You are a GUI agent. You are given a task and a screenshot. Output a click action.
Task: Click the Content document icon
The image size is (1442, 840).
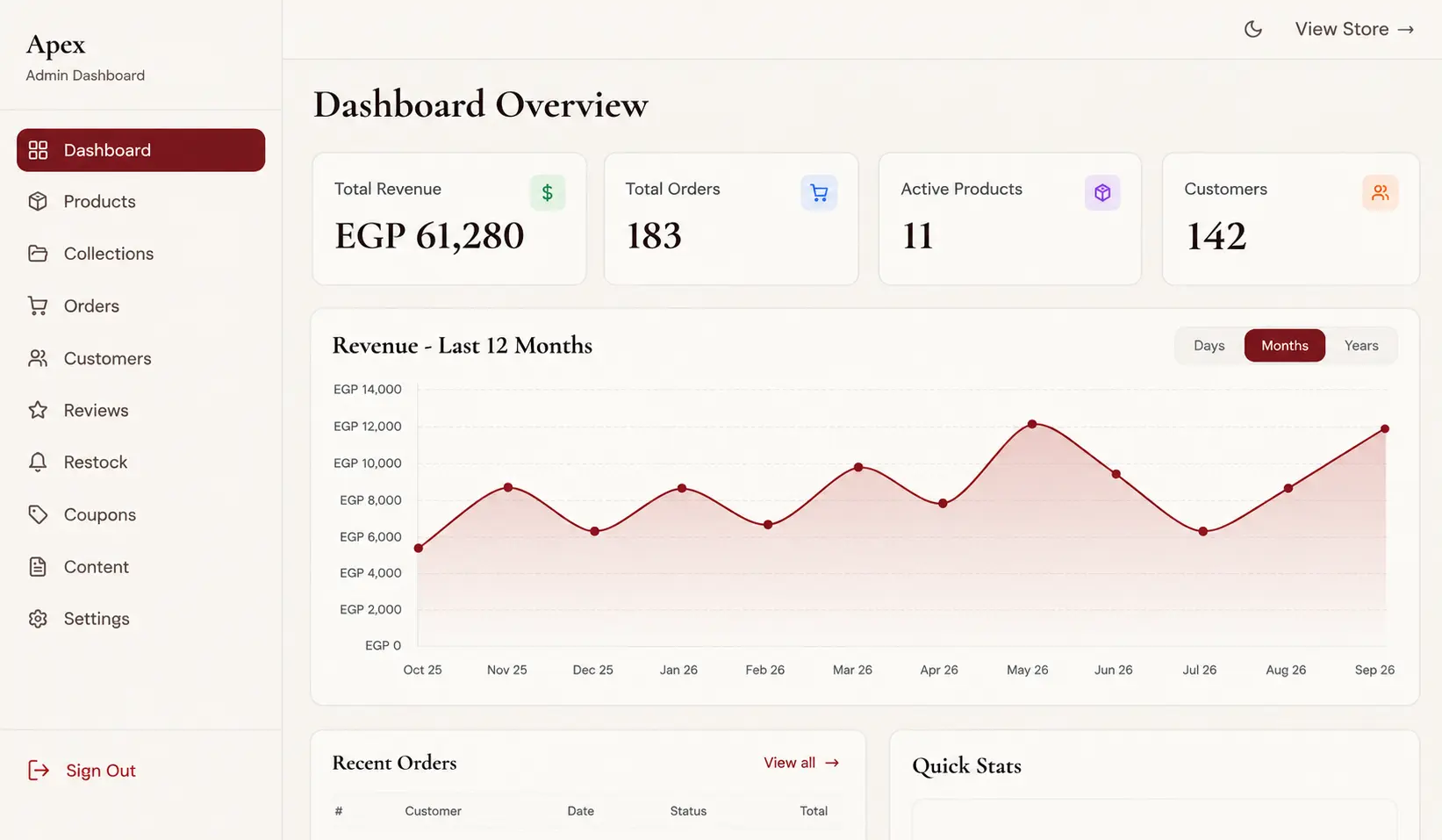[38, 567]
